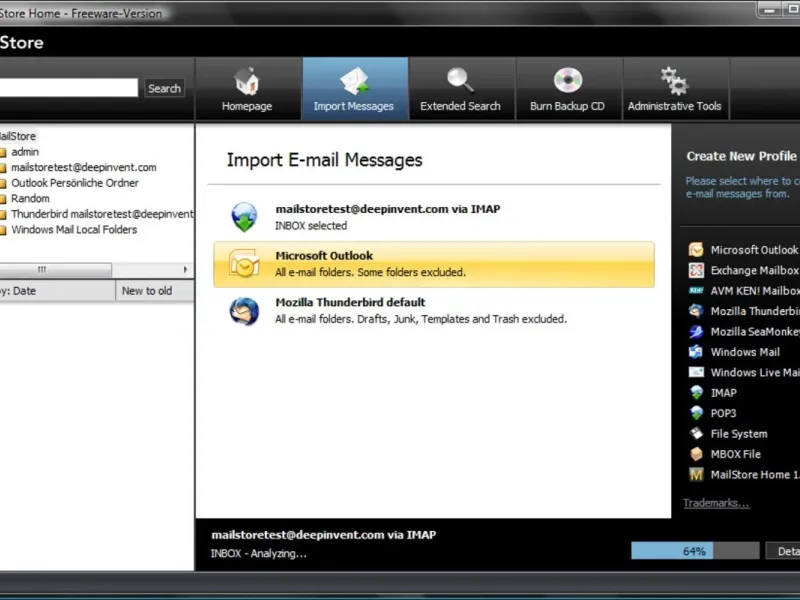Click the IMAP icon in Create New Profile
The width and height of the screenshot is (800, 600).
coord(696,392)
